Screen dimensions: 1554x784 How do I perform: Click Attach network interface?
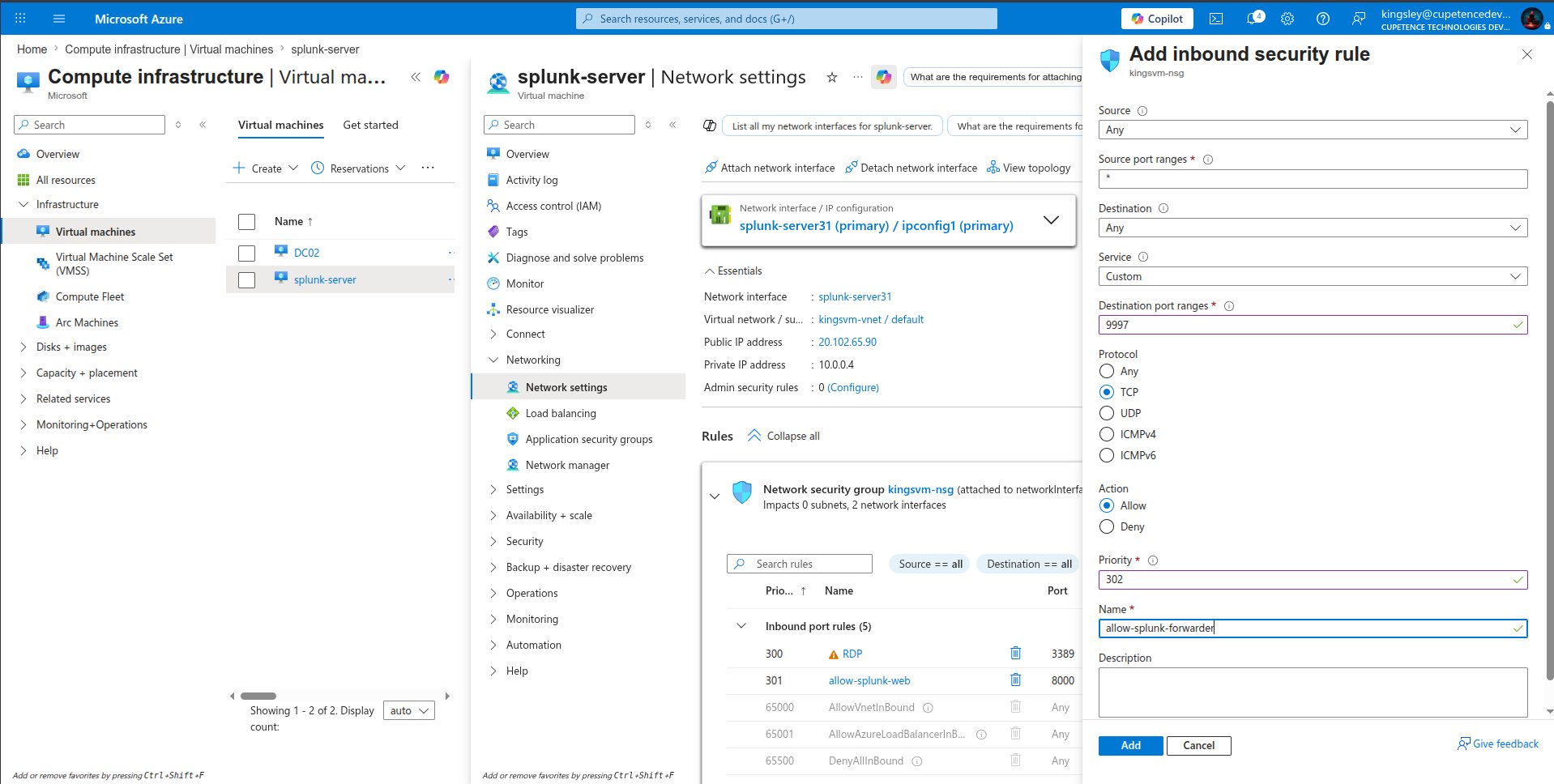[x=770, y=168]
